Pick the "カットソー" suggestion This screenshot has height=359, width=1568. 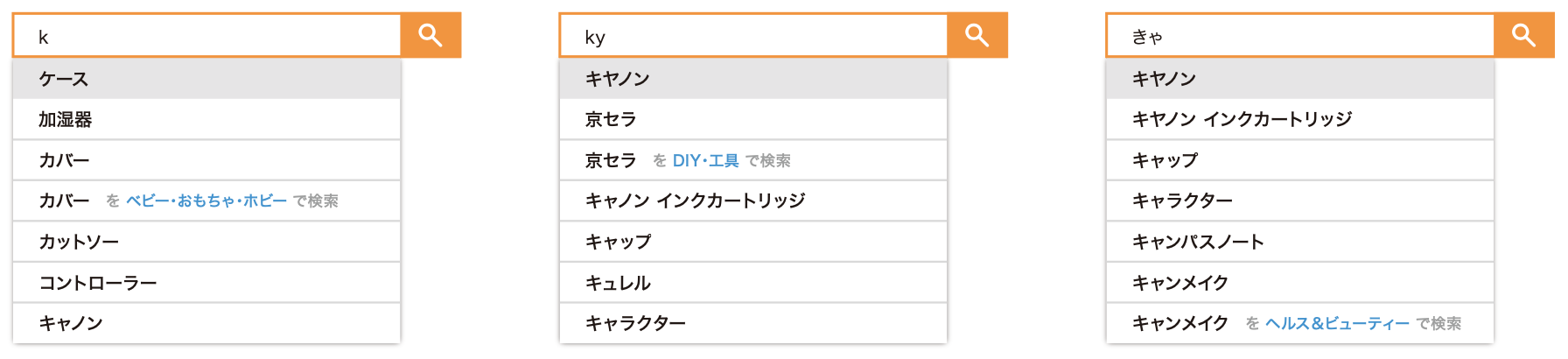[x=206, y=242]
